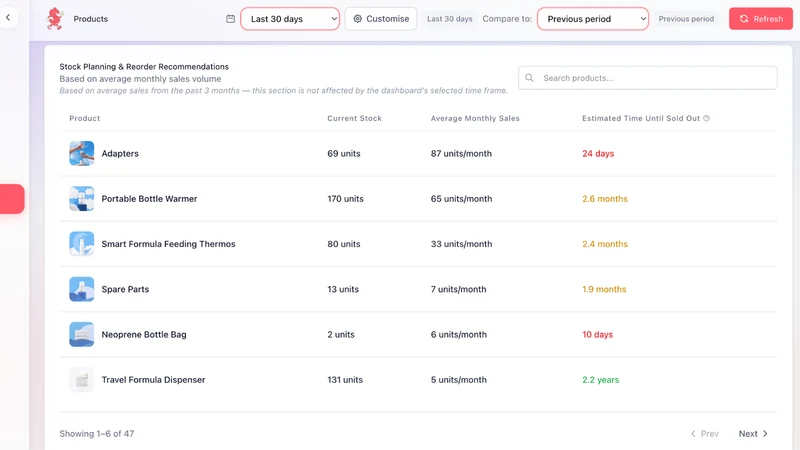Viewport: 800px width, 450px height.
Task: Click the Adapters product thumbnail
Action: pos(82,154)
